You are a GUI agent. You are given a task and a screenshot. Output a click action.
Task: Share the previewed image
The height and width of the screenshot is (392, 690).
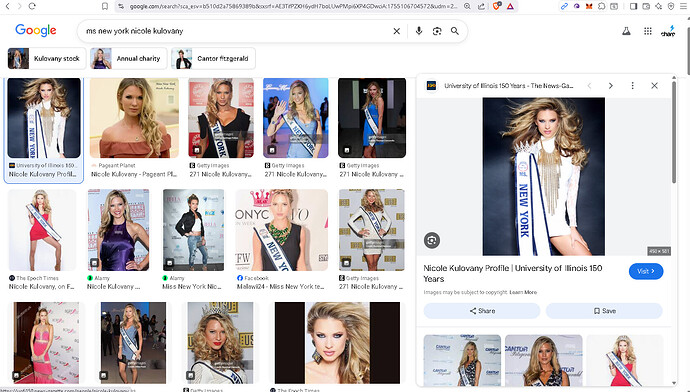(x=482, y=311)
